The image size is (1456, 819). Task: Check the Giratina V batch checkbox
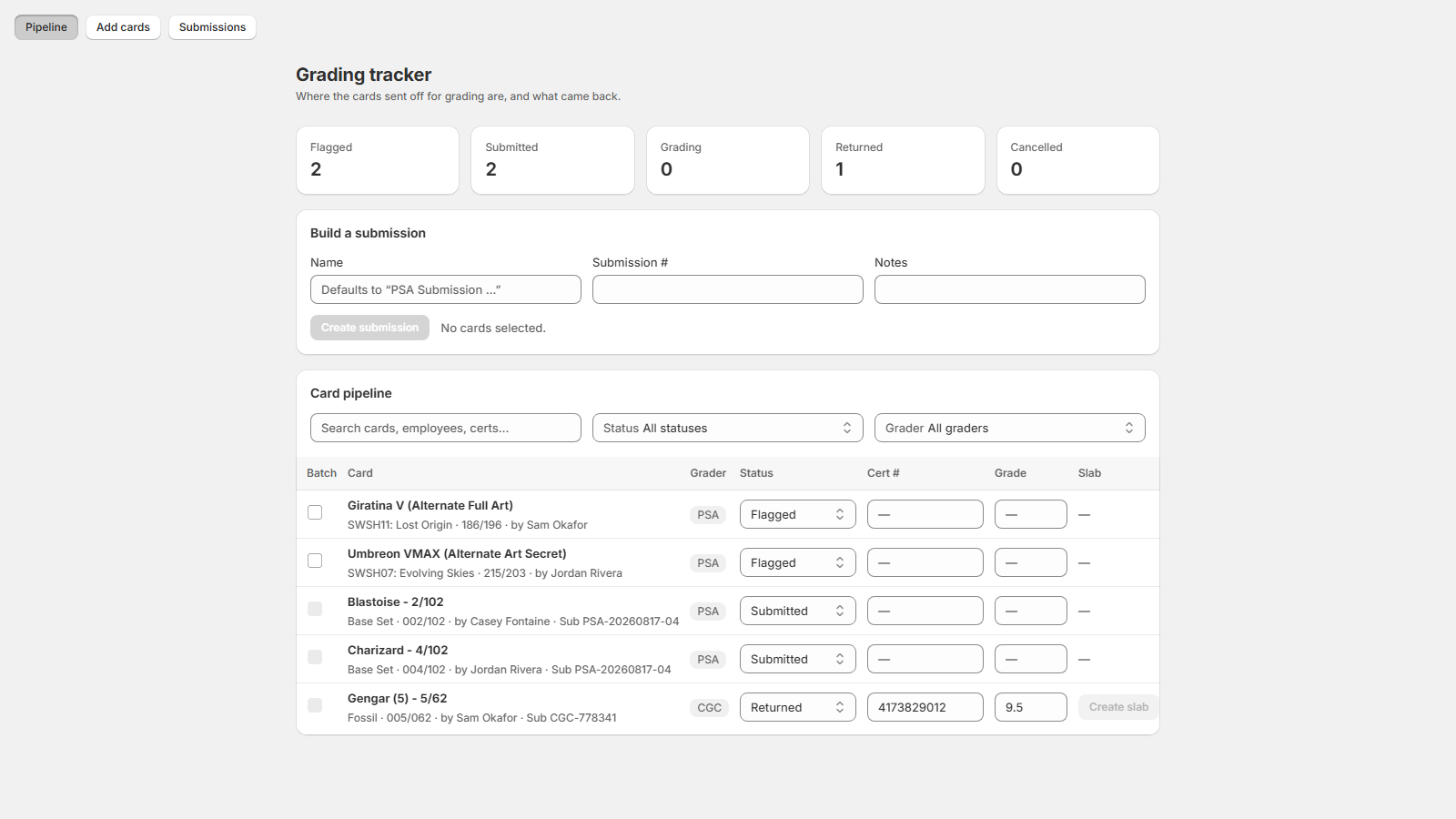315,512
